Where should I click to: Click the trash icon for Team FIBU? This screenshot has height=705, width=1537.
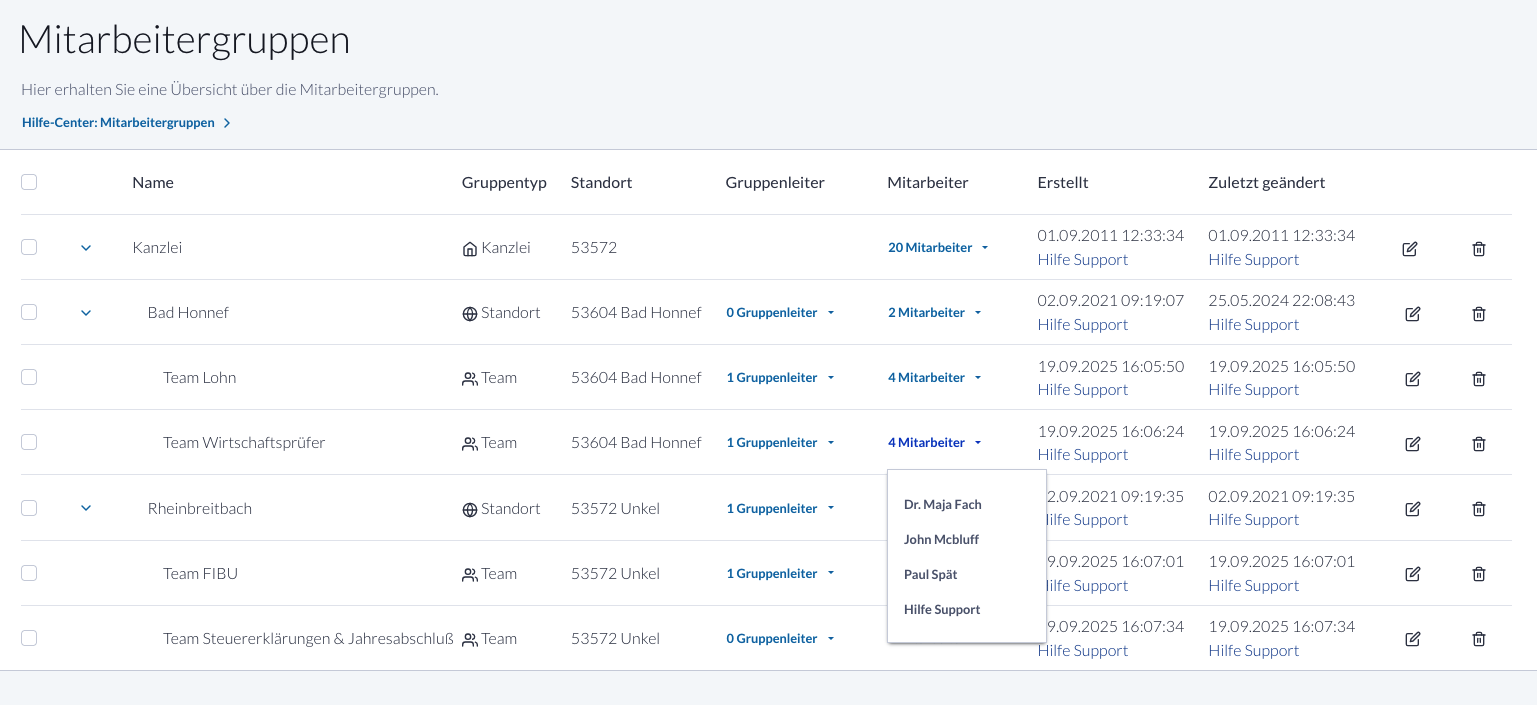point(1479,573)
